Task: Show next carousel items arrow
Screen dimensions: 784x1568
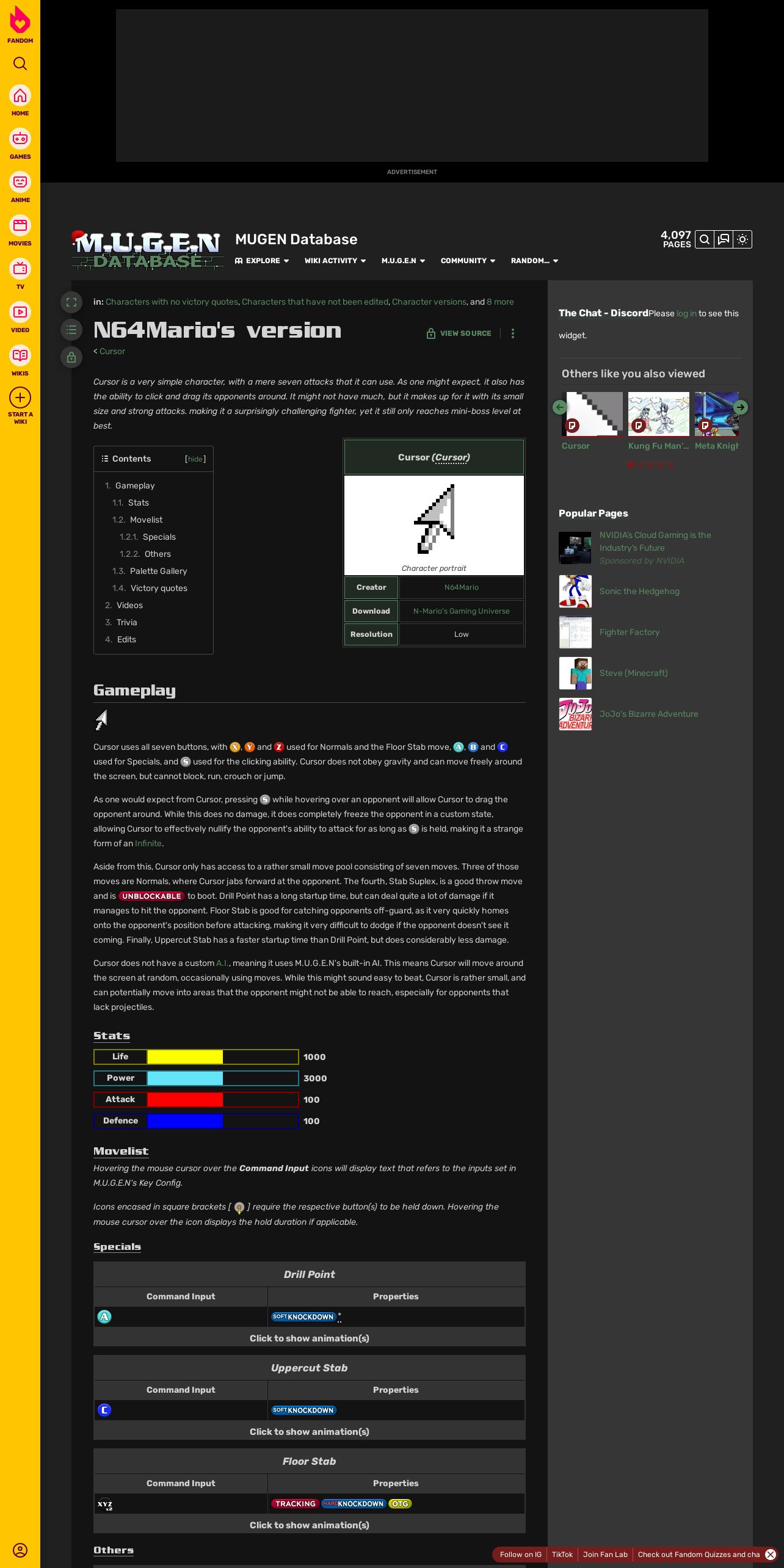Action: point(741,407)
